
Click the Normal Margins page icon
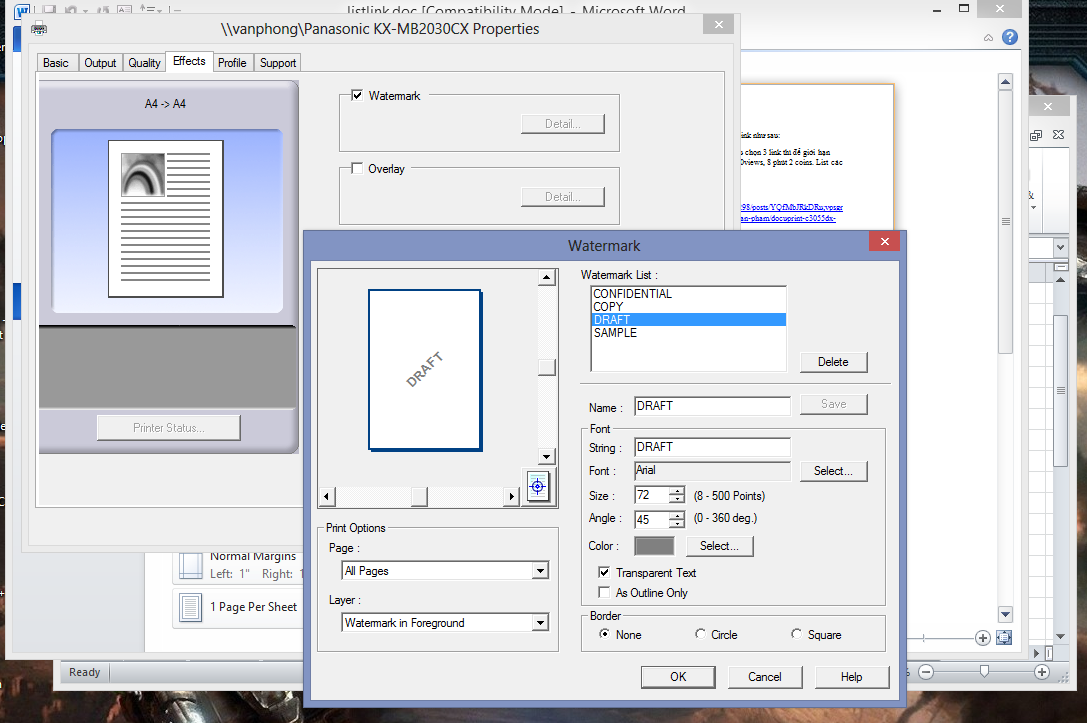(190, 566)
